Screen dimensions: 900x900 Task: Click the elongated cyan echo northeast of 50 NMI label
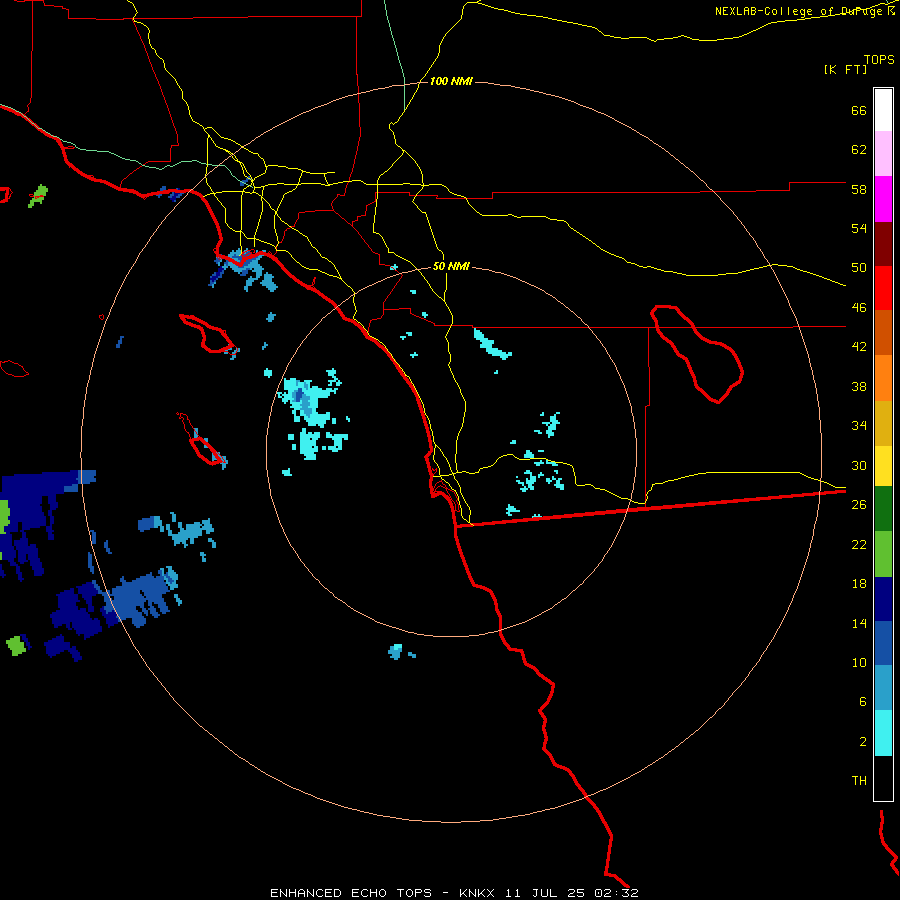pos(492,344)
